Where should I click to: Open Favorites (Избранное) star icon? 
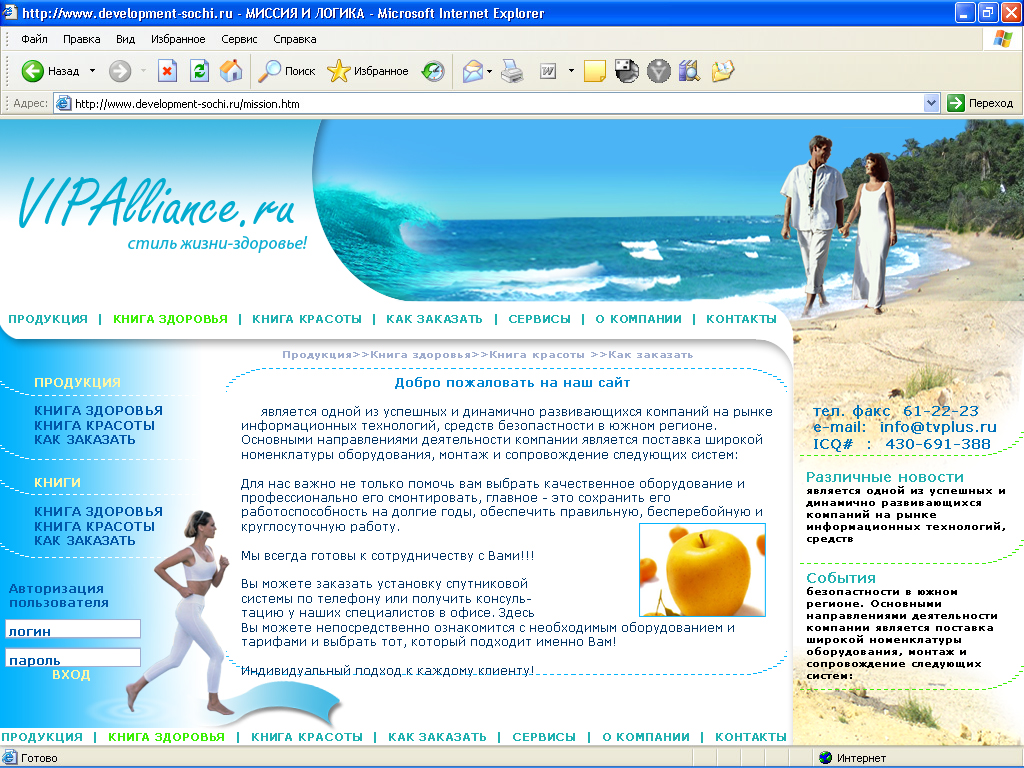point(338,71)
